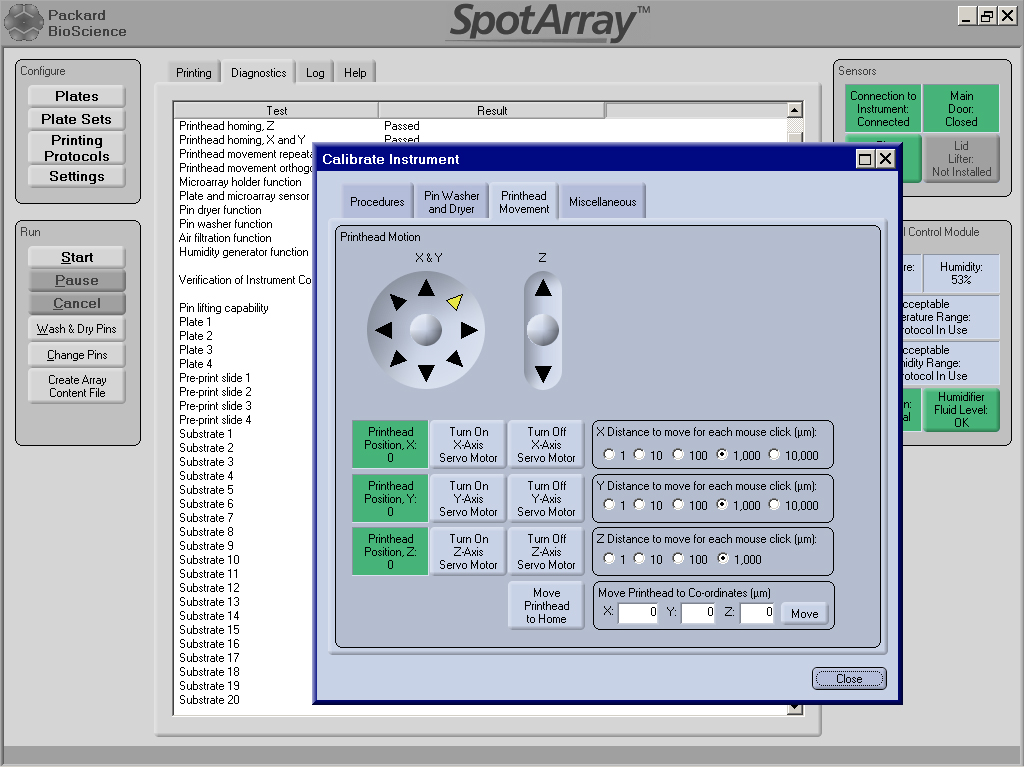This screenshot has width=1024, height=768.
Task: Turn on the Y-Axis servo motor
Action: [x=468, y=499]
